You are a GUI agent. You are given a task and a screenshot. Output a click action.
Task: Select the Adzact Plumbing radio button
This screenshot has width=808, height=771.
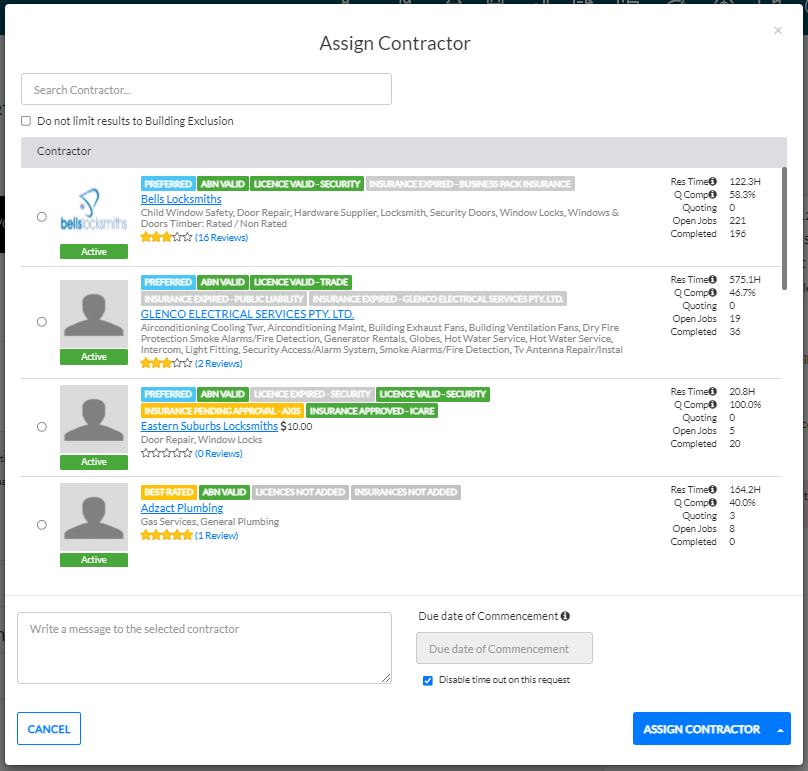click(x=42, y=525)
